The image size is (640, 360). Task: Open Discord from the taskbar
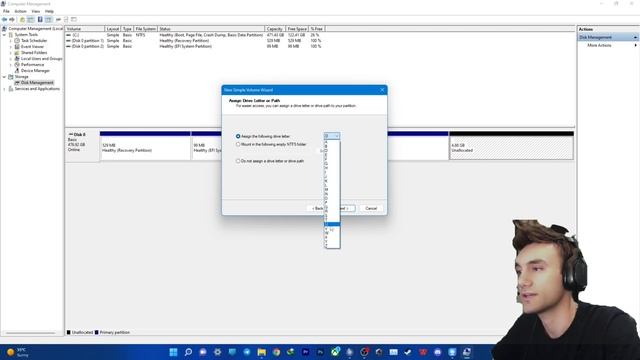tap(438, 352)
